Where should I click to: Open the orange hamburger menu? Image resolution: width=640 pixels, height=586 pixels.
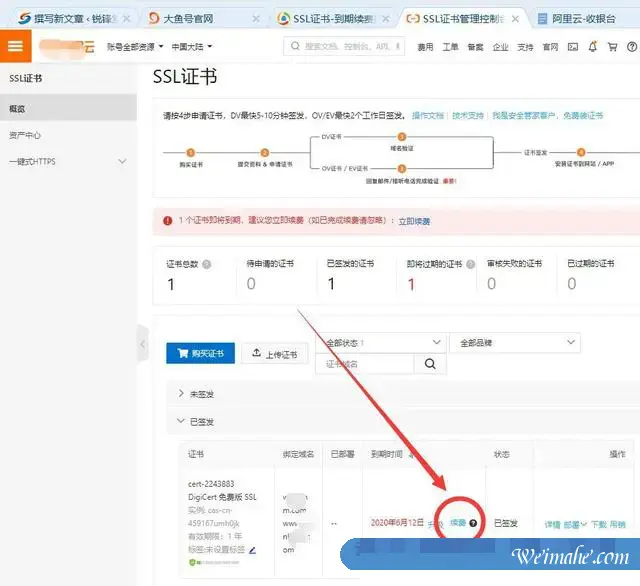click(16, 46)
